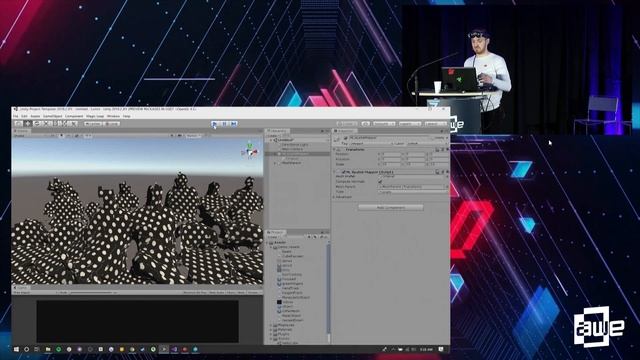This screenshot has width=640, height=360.
Task: Click the Mesh Parent object field
Action: 413,187
